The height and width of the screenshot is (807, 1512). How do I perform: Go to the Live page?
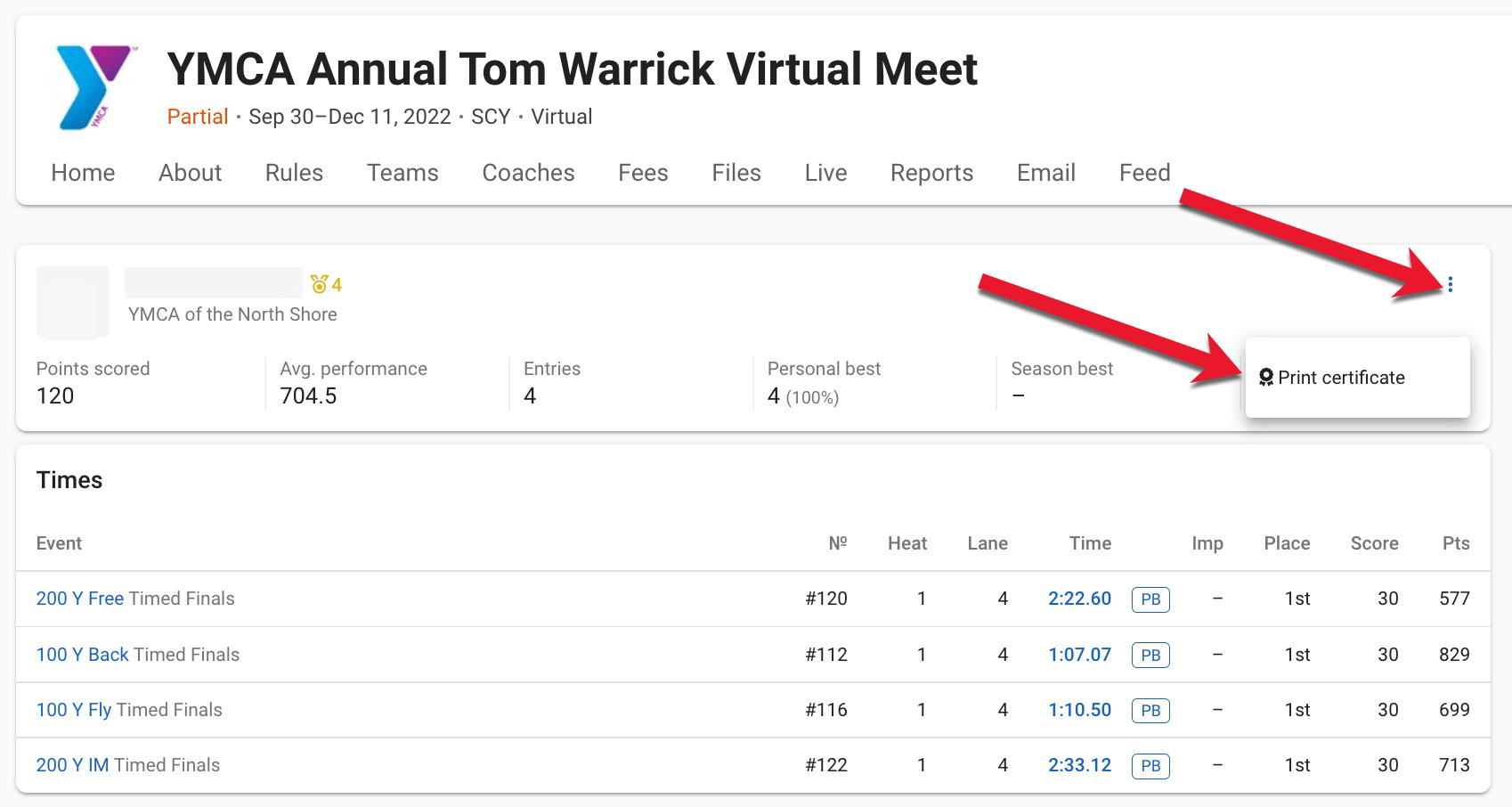(x=825, y=173)
